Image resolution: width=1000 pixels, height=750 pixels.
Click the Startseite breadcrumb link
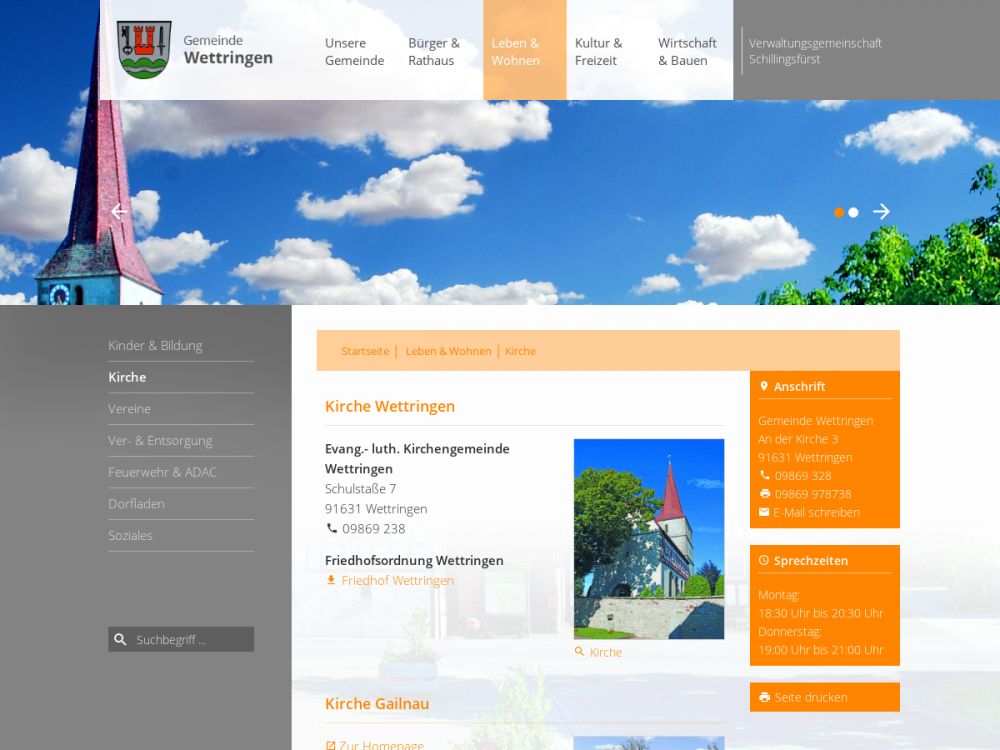[365, 351]
